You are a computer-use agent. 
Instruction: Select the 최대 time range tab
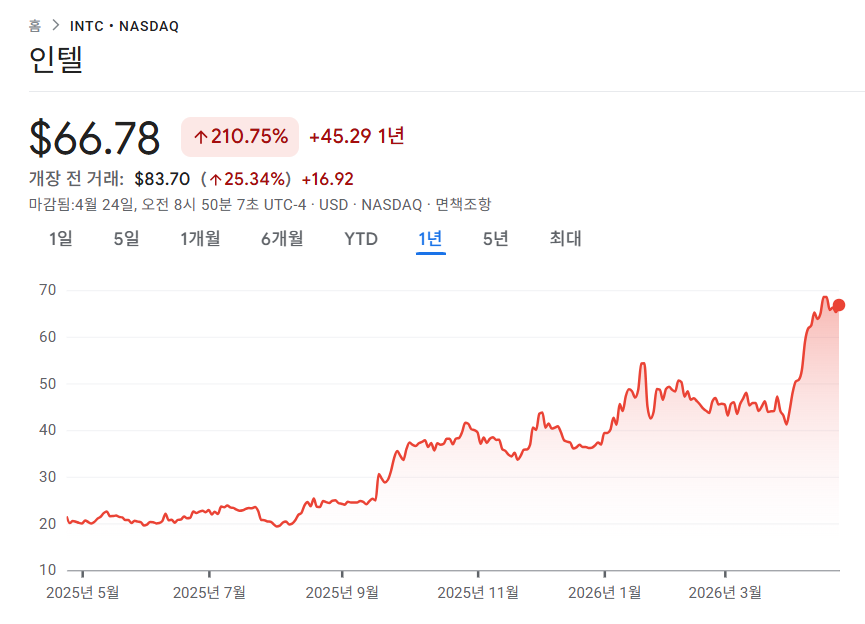[x=564, y=239]
